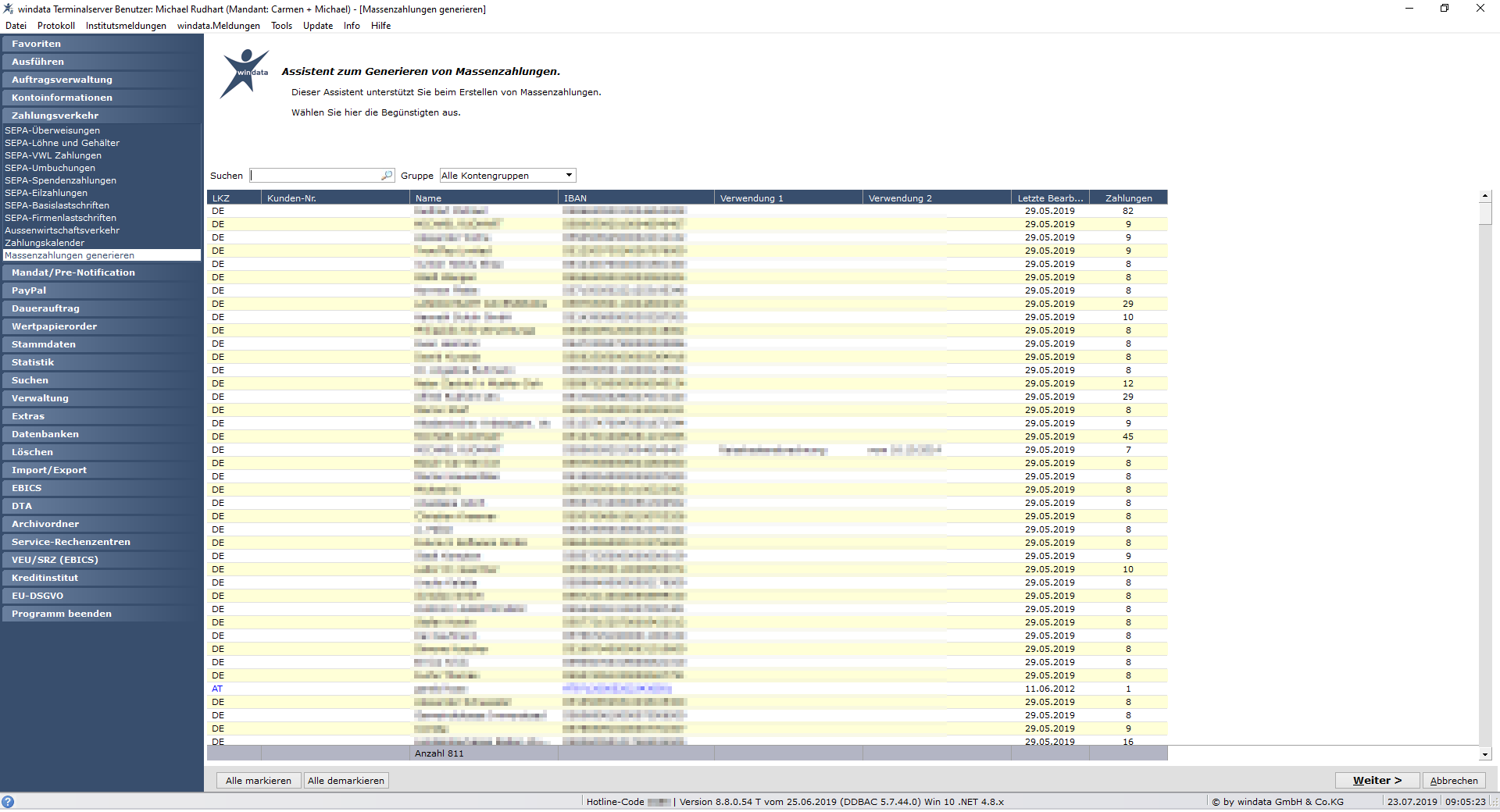
Task: Sort table by the Zahlungen column header
Action: coord(1128,198)
